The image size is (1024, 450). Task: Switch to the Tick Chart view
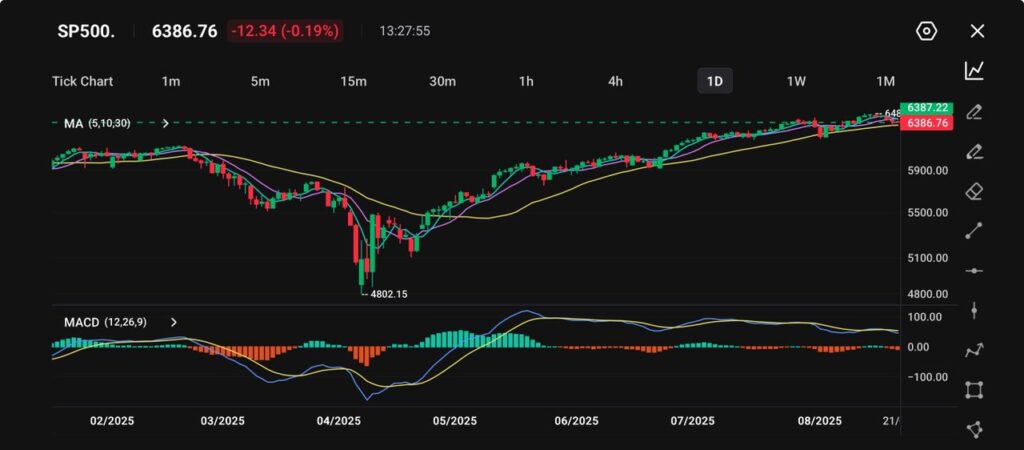pos(82,81)
